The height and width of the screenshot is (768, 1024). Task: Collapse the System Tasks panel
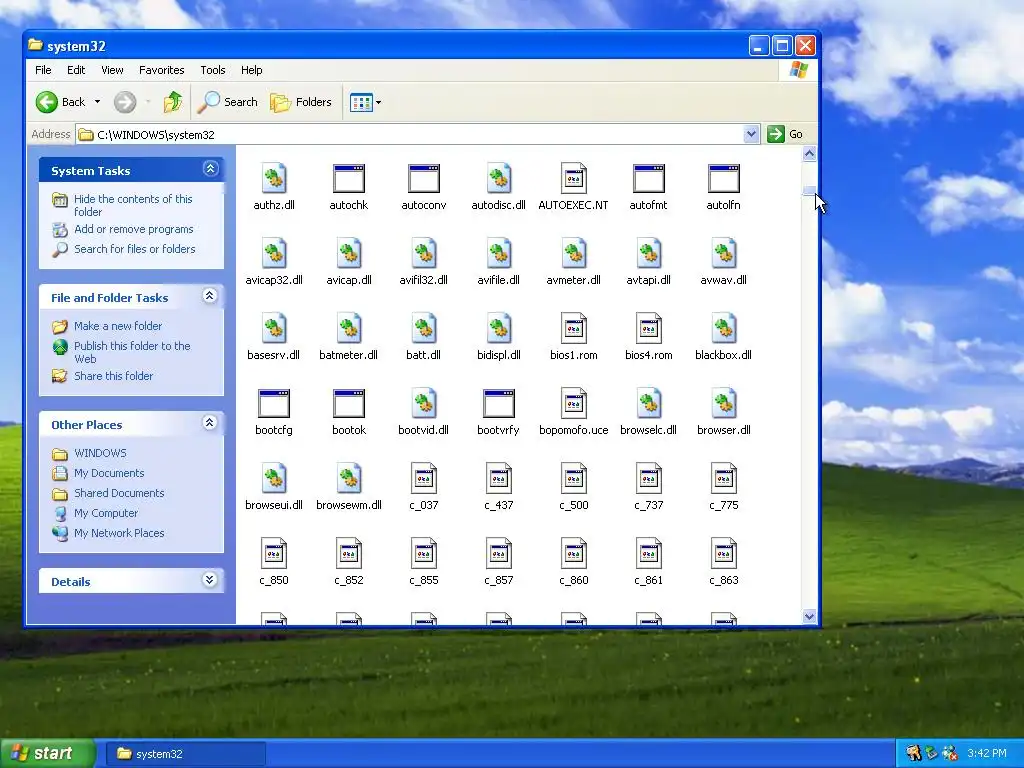tap(210, 169)
